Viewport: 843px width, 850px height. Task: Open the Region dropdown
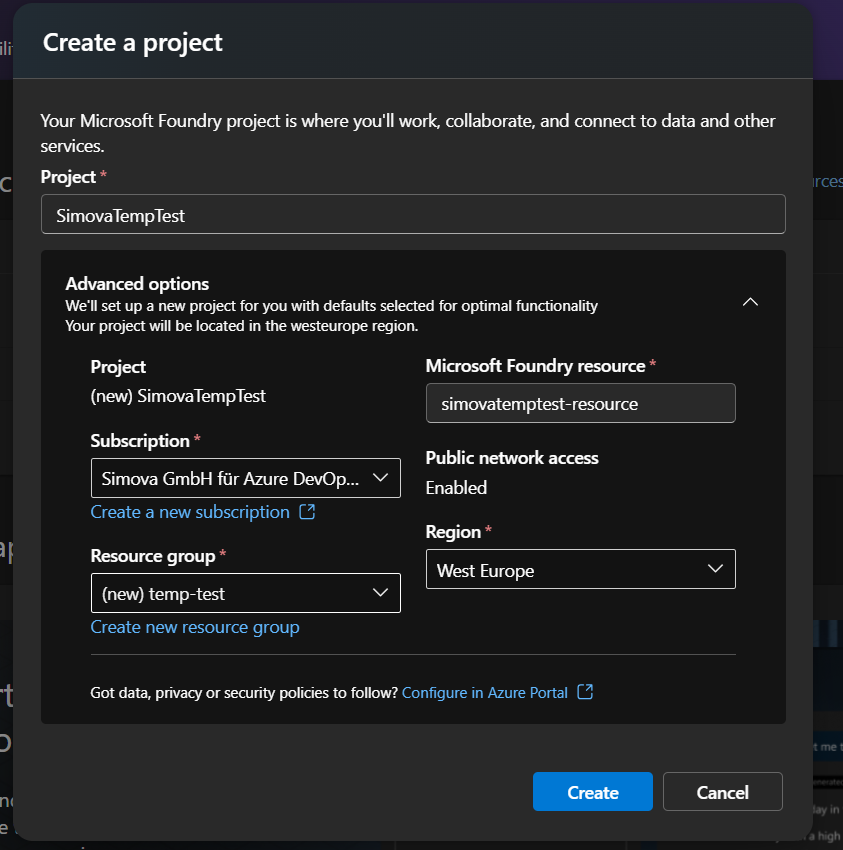pyautogui.click(x=581, y=569)
